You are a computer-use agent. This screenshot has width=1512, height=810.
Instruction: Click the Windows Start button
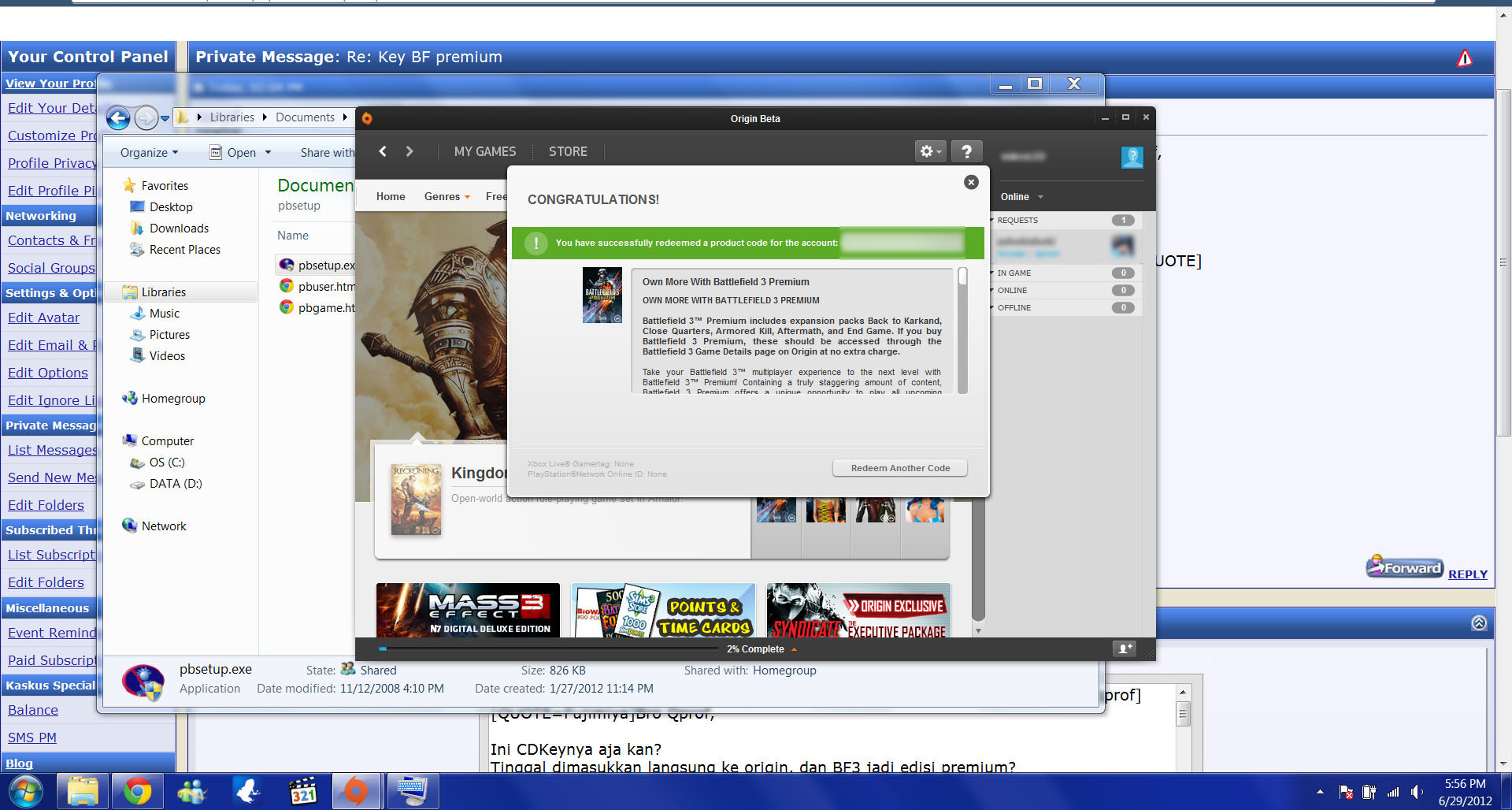[x=25, y=791]
